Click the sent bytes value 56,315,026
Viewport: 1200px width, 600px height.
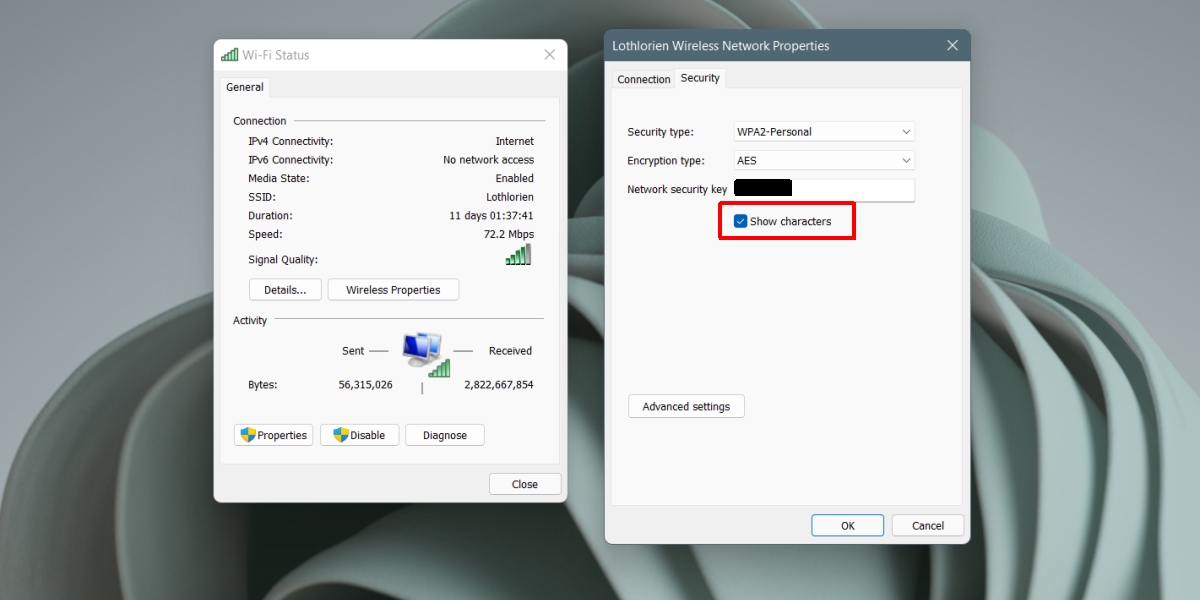click(x=366, y=385)
